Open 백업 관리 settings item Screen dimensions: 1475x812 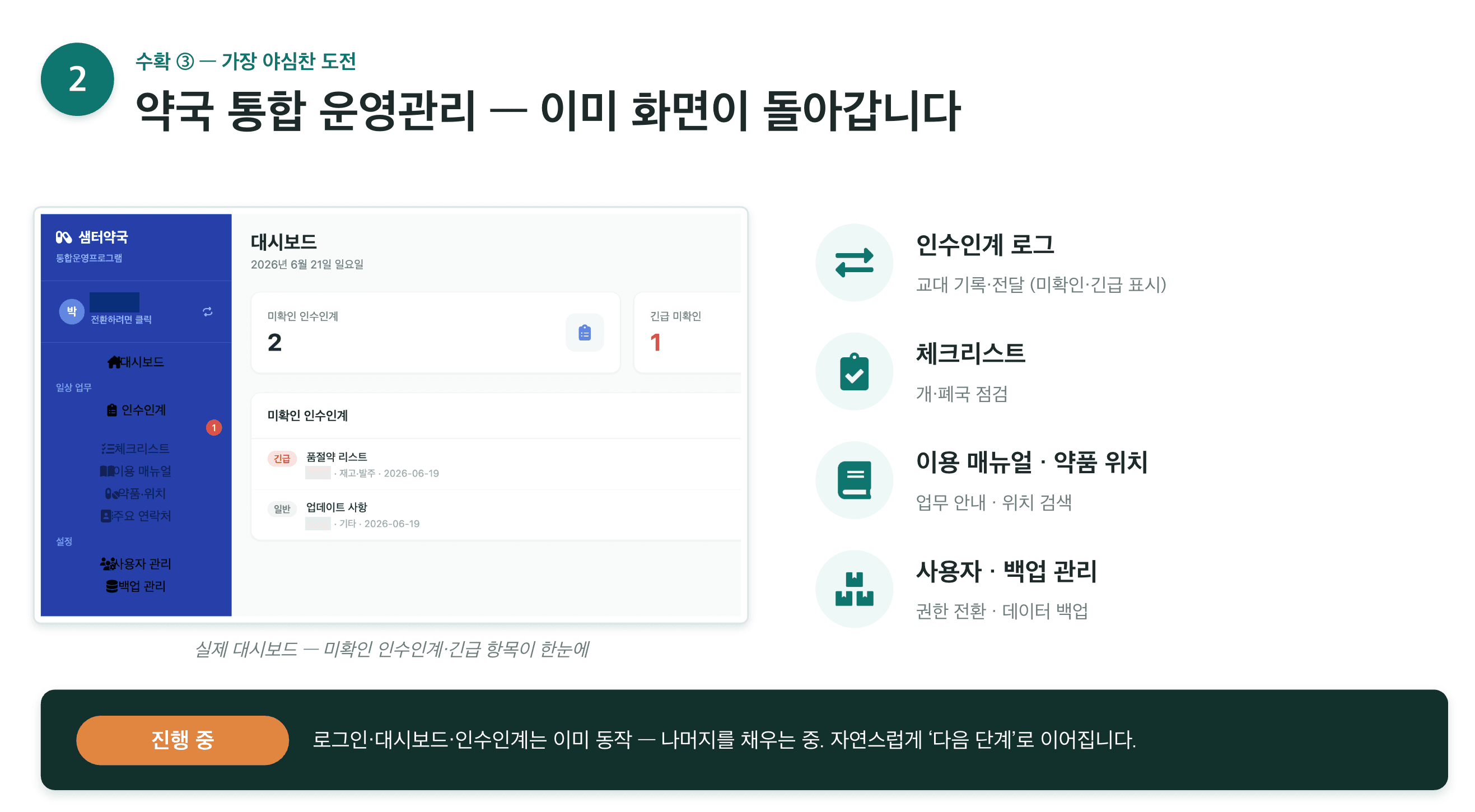coord(136,586)
